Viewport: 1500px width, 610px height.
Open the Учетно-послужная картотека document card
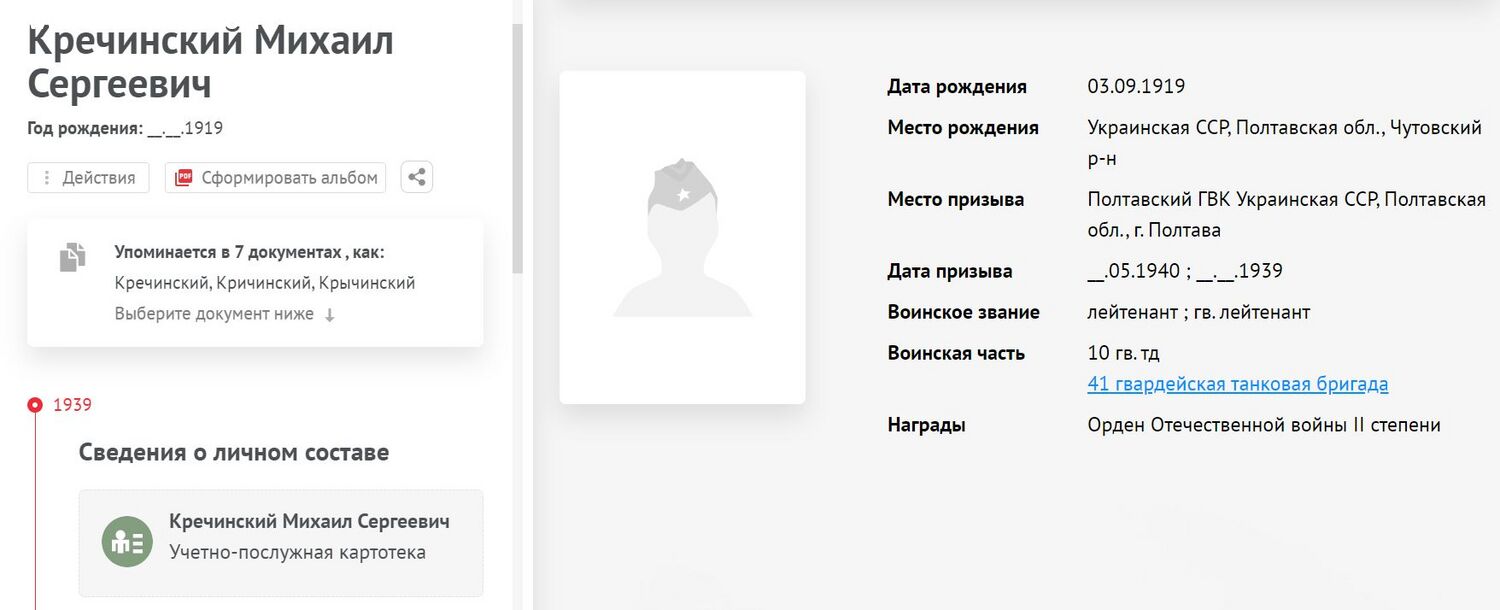pyautogui.click(x=298, y=553)
